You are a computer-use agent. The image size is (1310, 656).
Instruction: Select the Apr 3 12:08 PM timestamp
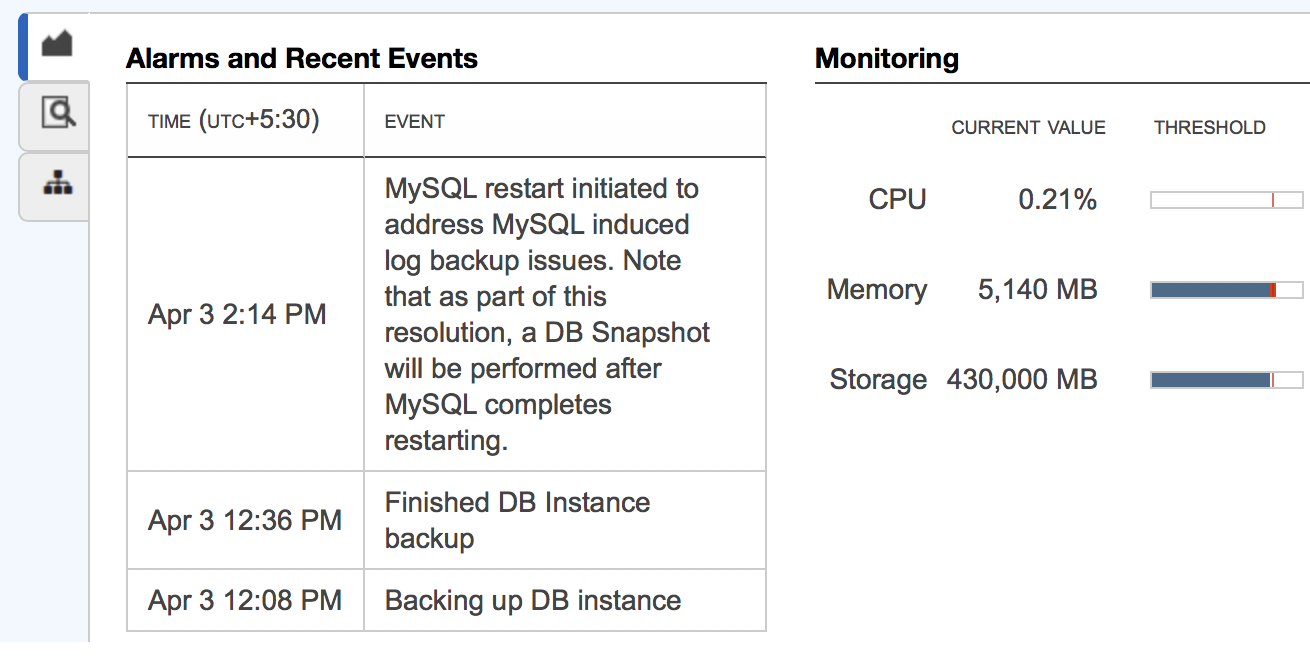coord(245,600)
